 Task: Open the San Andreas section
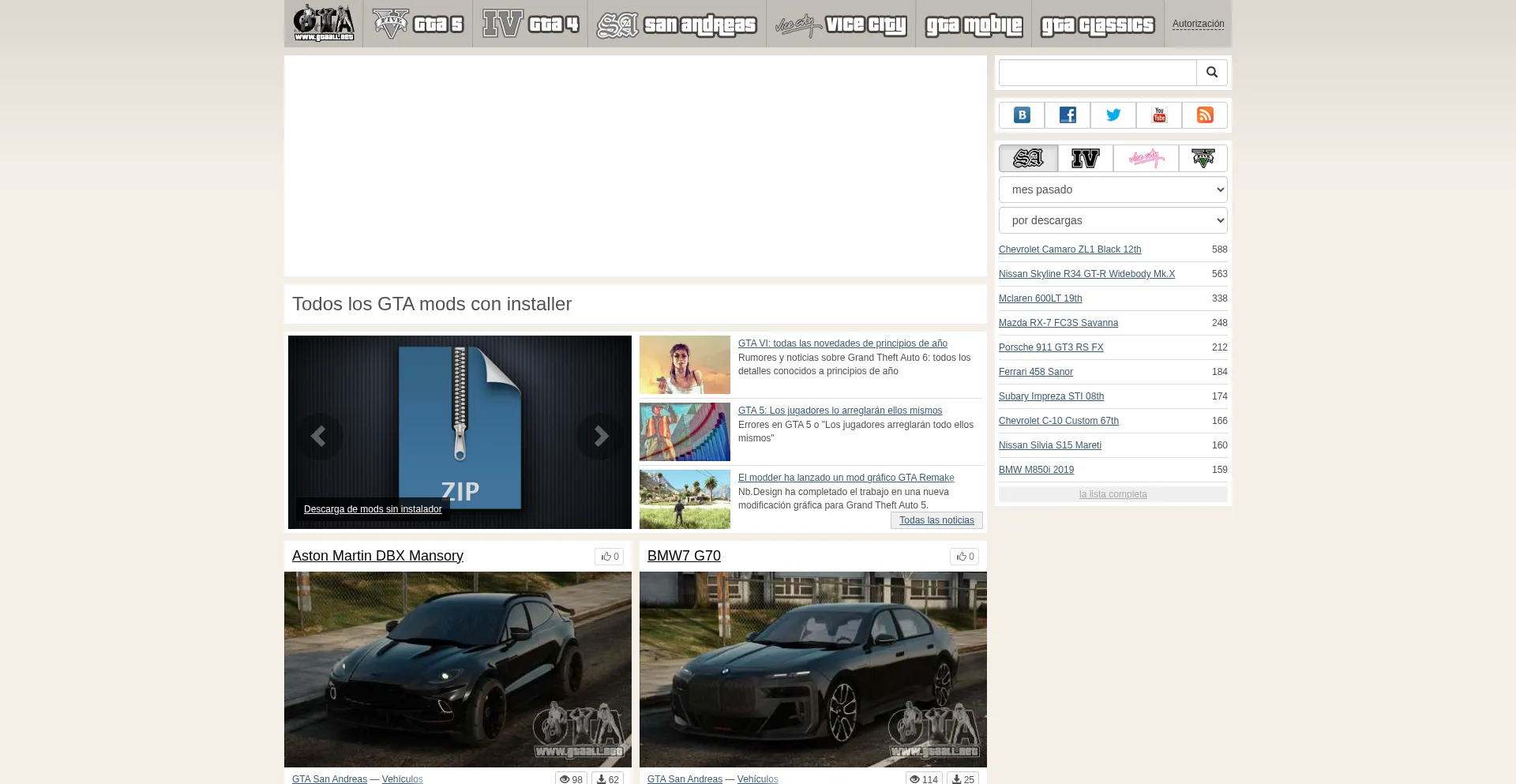coord(677,24)
